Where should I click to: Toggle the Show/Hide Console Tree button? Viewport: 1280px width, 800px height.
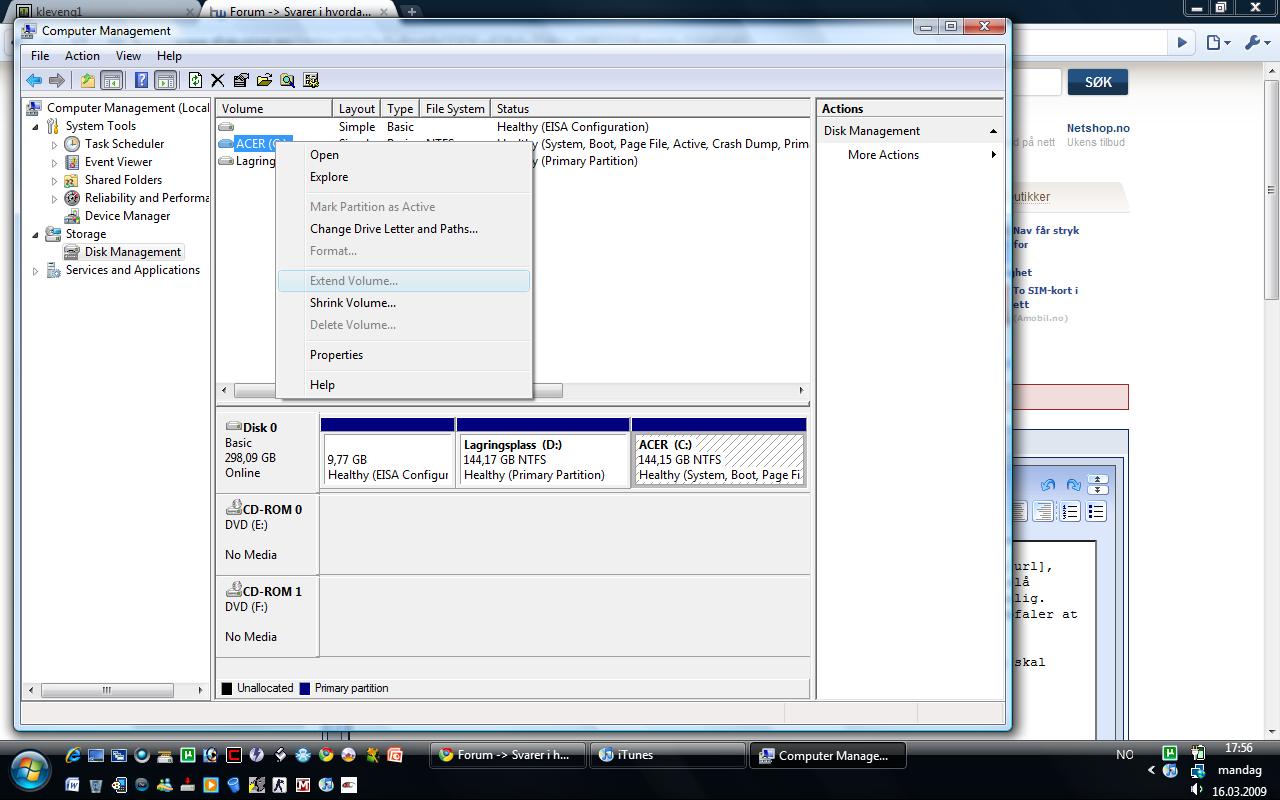click(112, 81)
